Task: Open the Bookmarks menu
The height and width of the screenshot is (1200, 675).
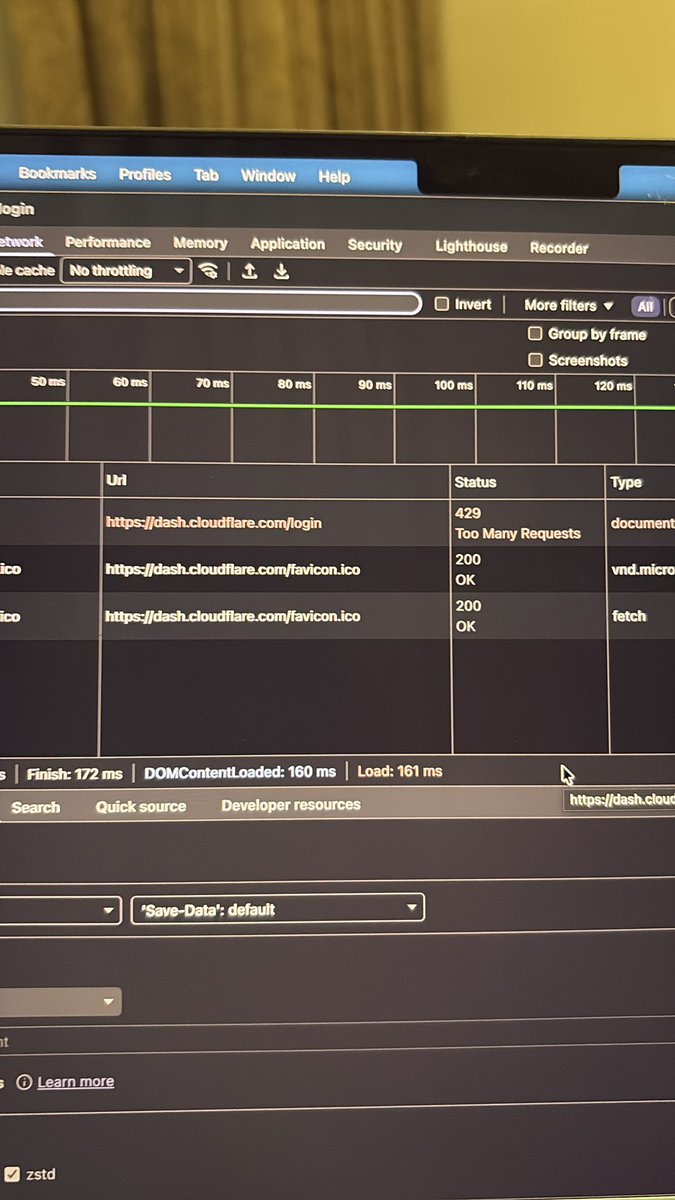Action: point(57,173)
